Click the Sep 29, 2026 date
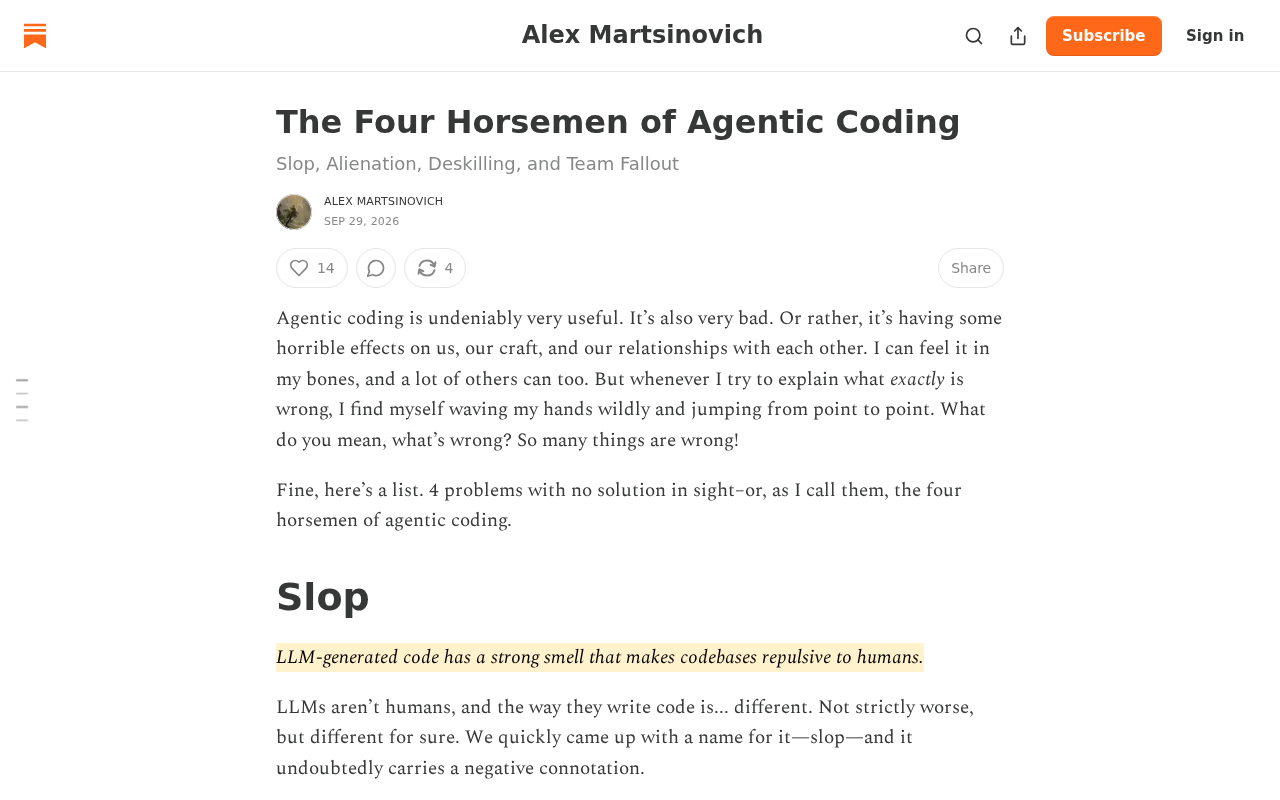Image resolution: width=1280 pixels, height=800 pixels. point(361,222)
